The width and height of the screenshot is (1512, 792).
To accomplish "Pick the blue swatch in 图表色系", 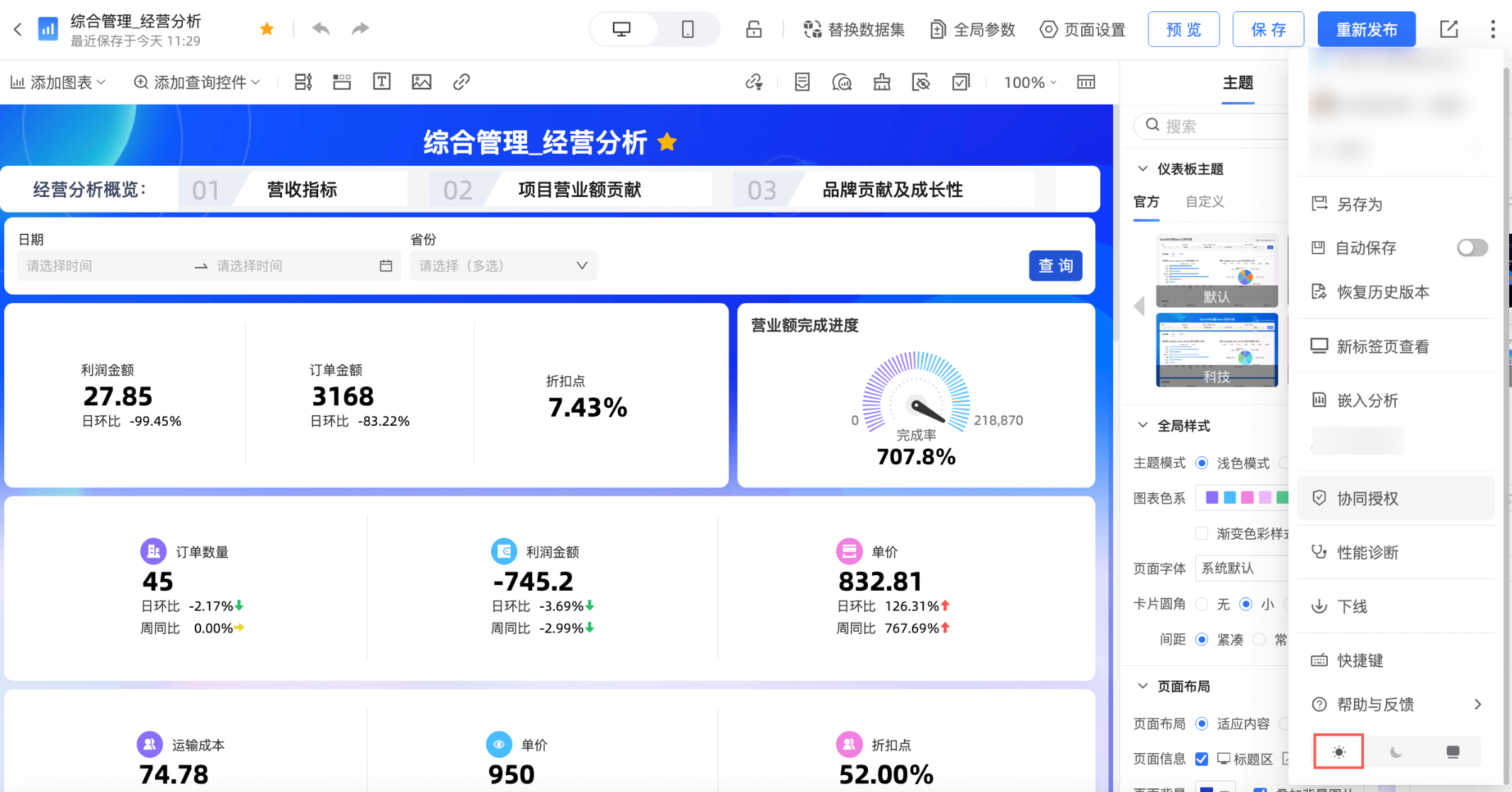I will pos(1229,498).
